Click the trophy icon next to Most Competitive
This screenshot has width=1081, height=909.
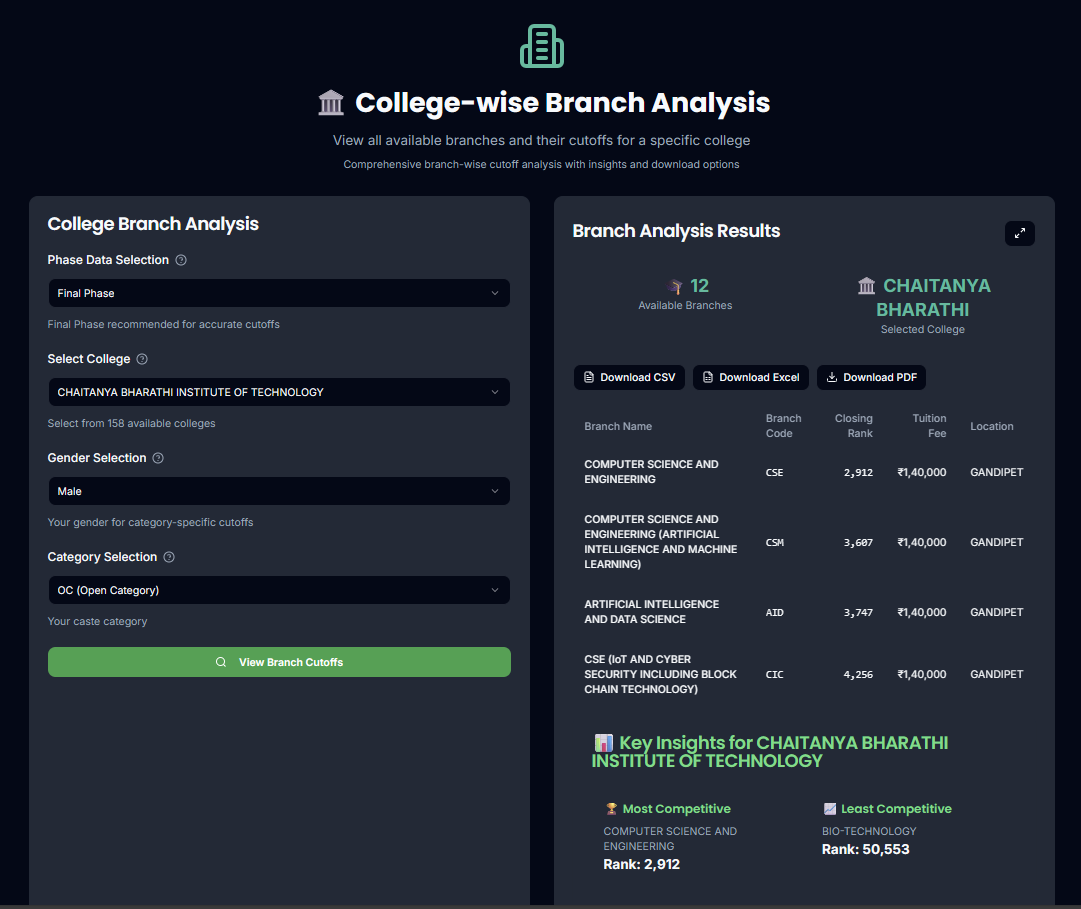(613, 808)
